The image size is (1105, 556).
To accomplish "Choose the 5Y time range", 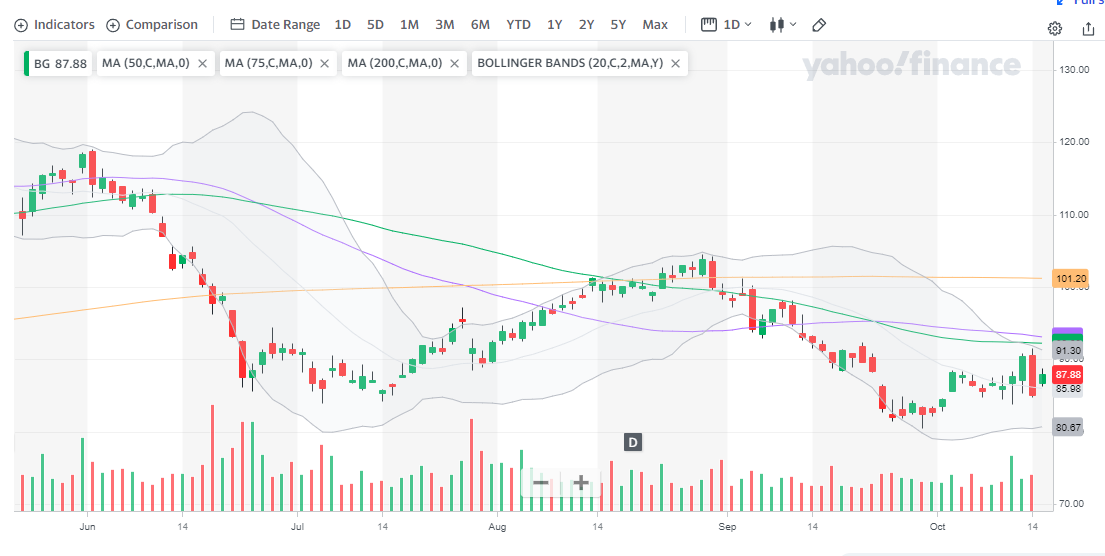I will [618, 24].
